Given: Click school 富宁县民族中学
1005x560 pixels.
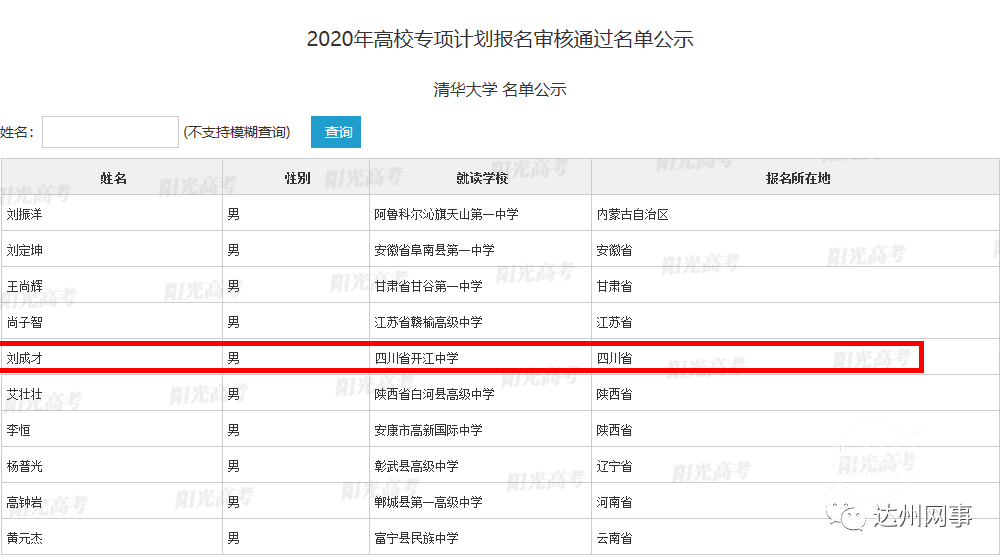Looking at the screenshot, I should point(417,538).
